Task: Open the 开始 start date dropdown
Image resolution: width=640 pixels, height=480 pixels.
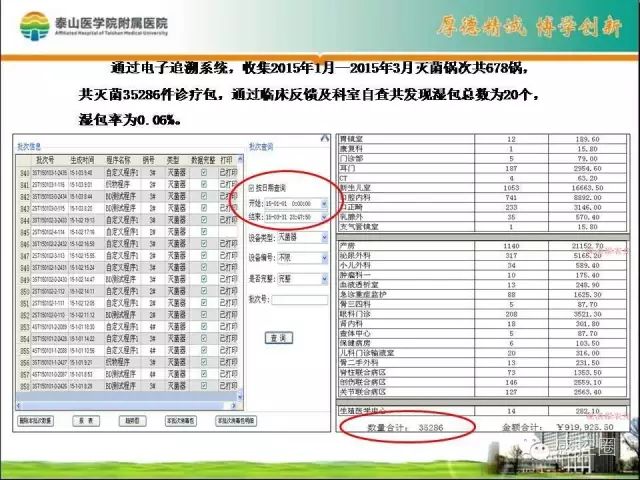Action: pyautogui.click(x=324, y=203)
